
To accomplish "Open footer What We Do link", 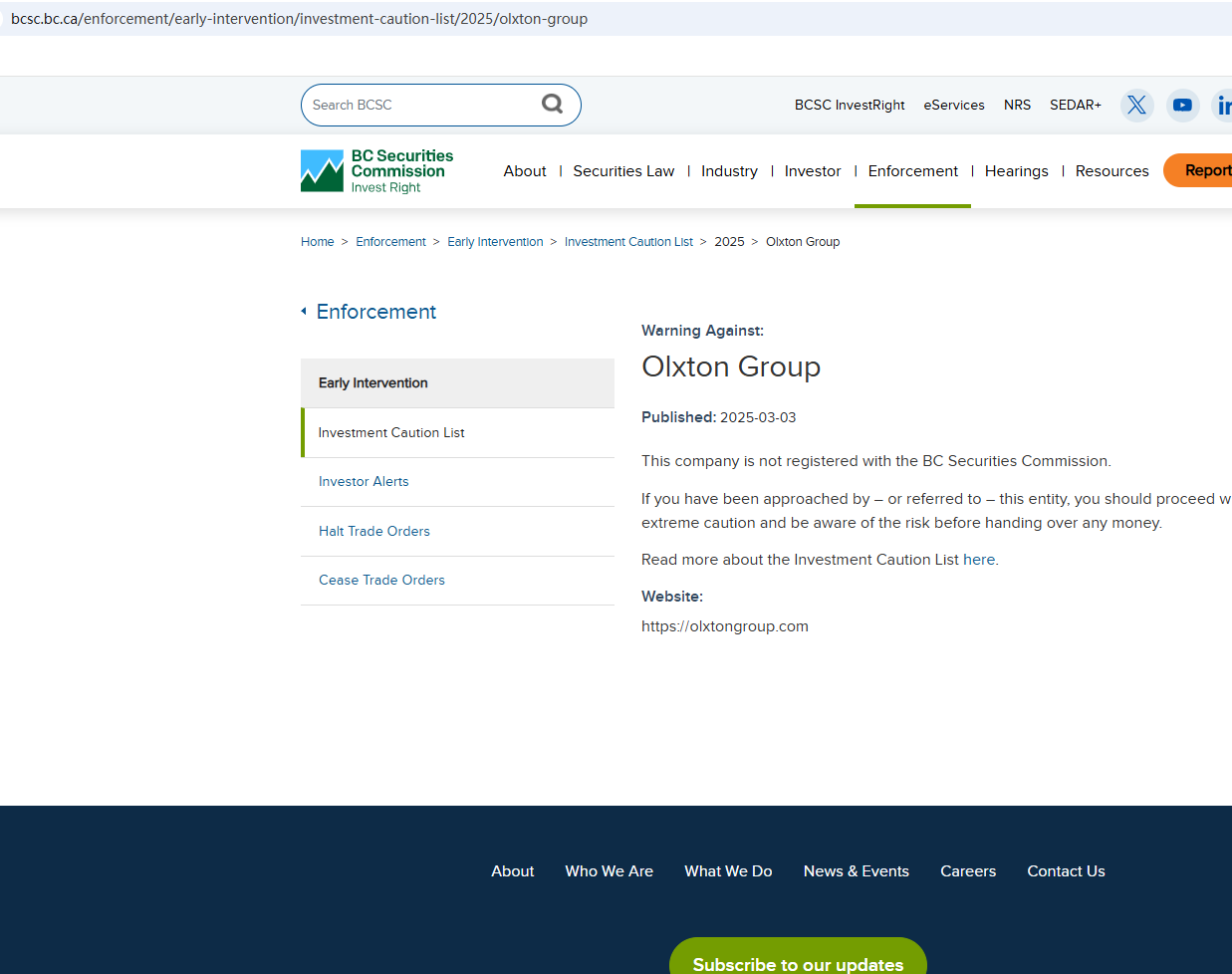I will 728,871.
